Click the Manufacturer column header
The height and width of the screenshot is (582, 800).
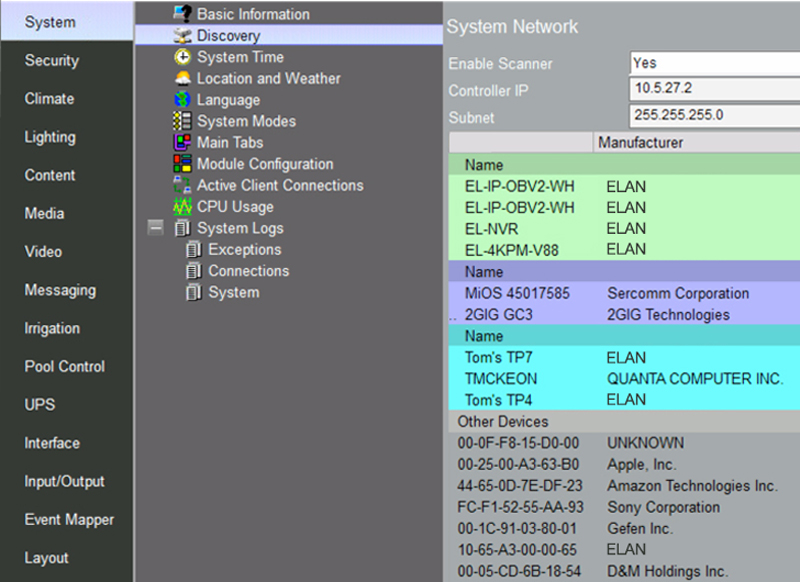click(x=696, y=142)
